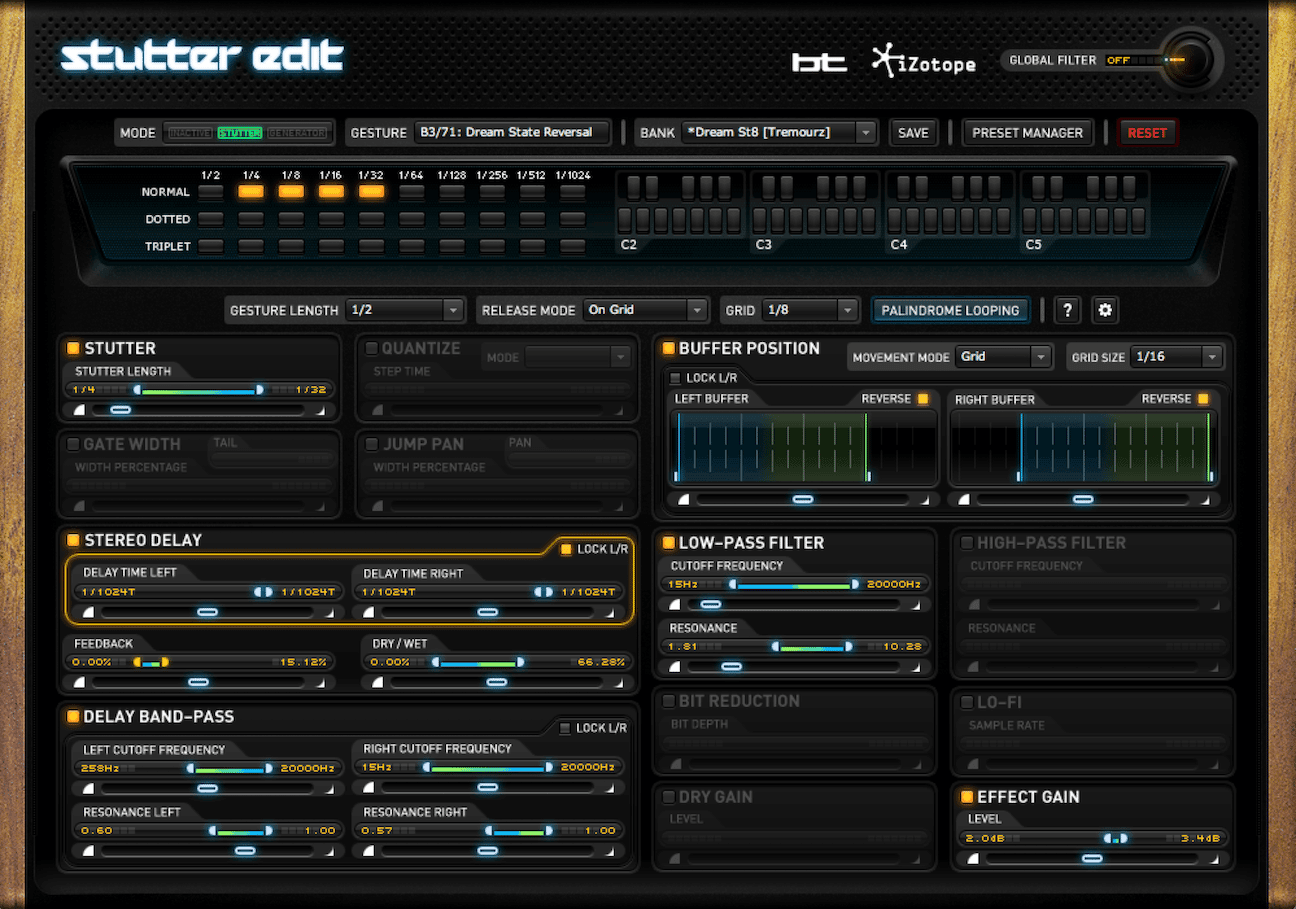This screenshot has width=1296, height=909.
Task: Click the Stutter Length range slider
Action: (198, 390)
